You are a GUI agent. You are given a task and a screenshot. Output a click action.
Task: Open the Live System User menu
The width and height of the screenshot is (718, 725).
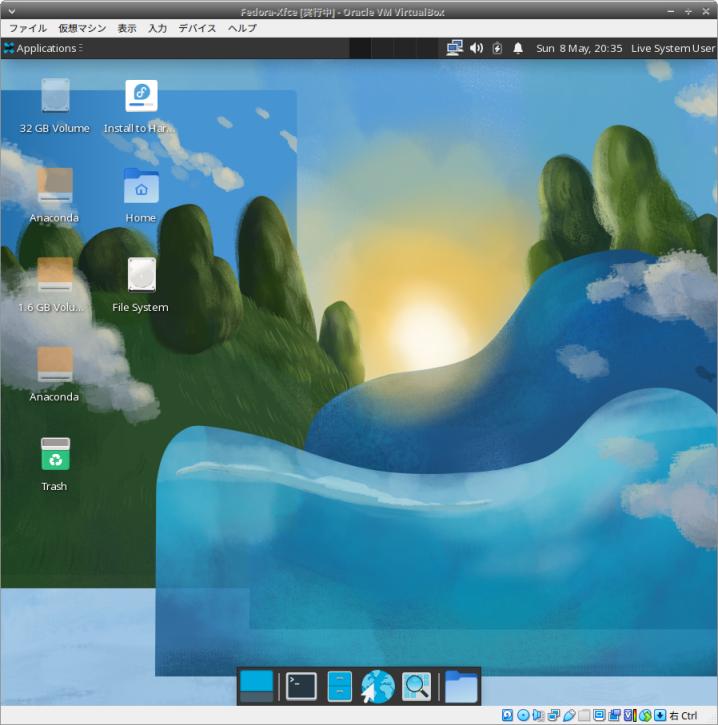point(673,48)
